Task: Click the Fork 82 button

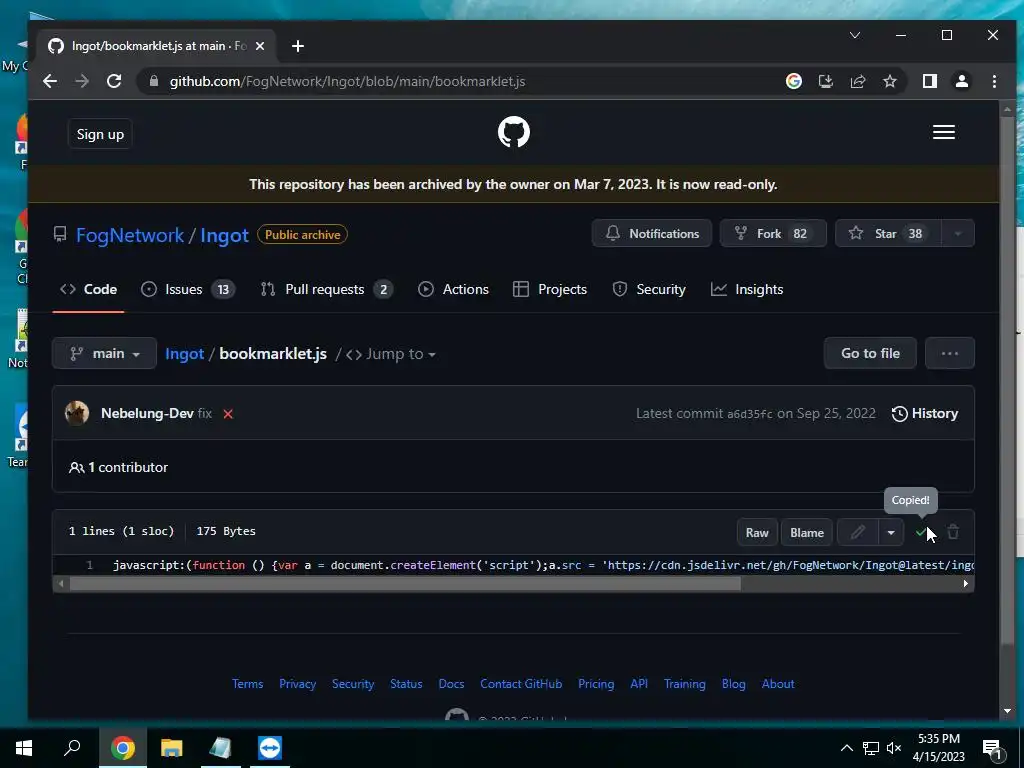Action: (773, 234)
